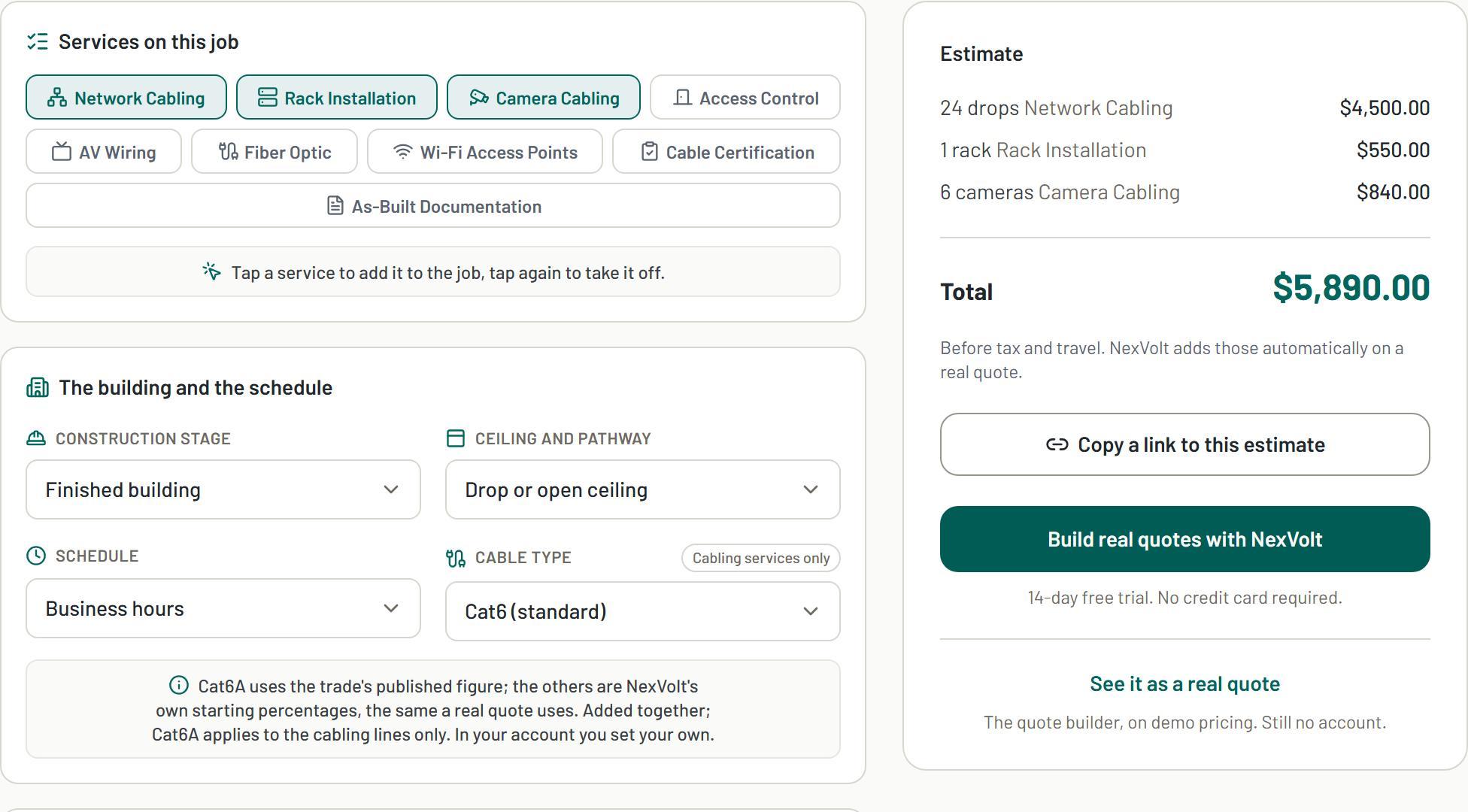Add As-Built Documentation service

433,205
